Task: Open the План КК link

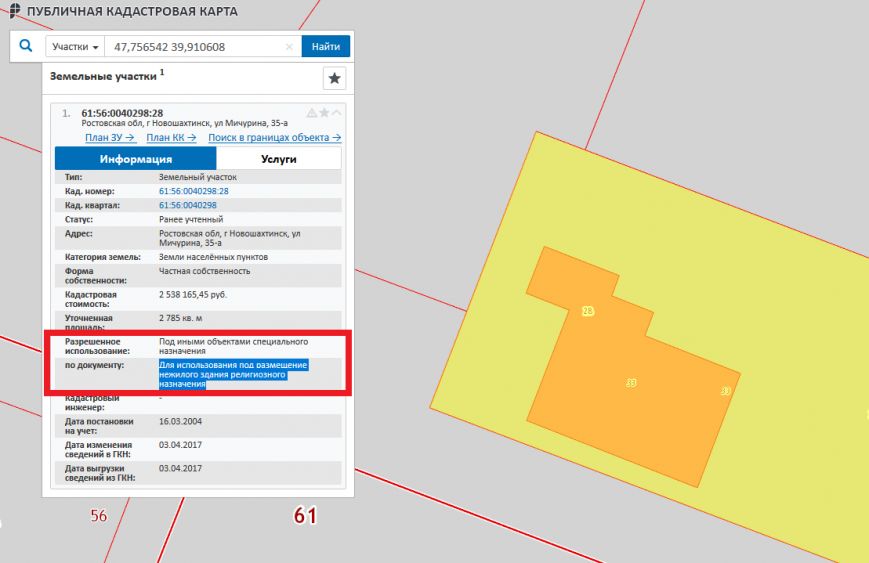Action: (171, 137)
